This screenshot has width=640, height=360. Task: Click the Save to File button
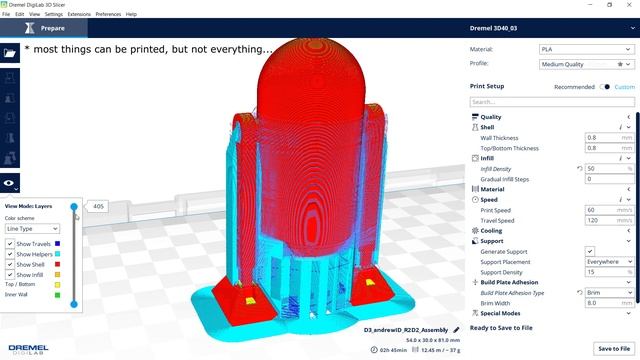pos(614,349)
